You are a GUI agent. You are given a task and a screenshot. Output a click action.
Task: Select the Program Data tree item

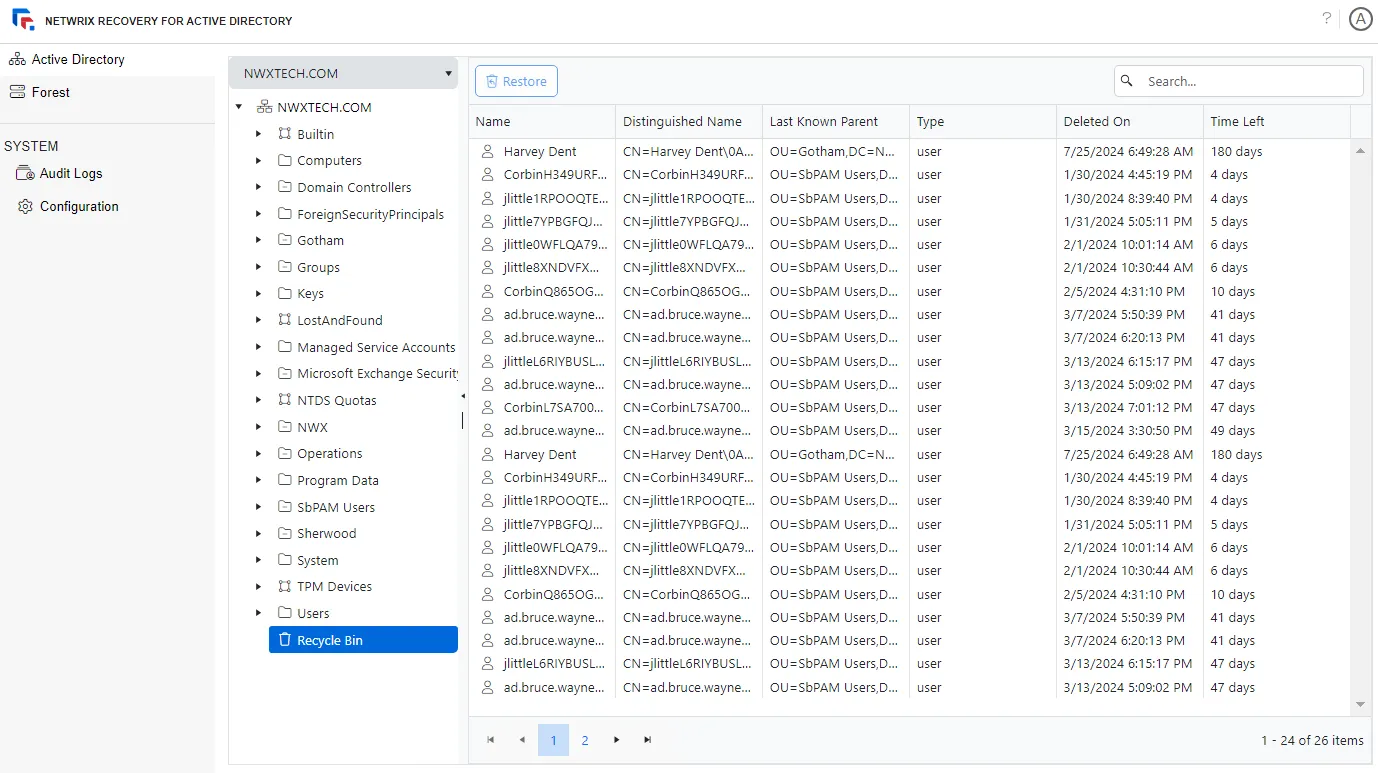(x=338, y=480)
